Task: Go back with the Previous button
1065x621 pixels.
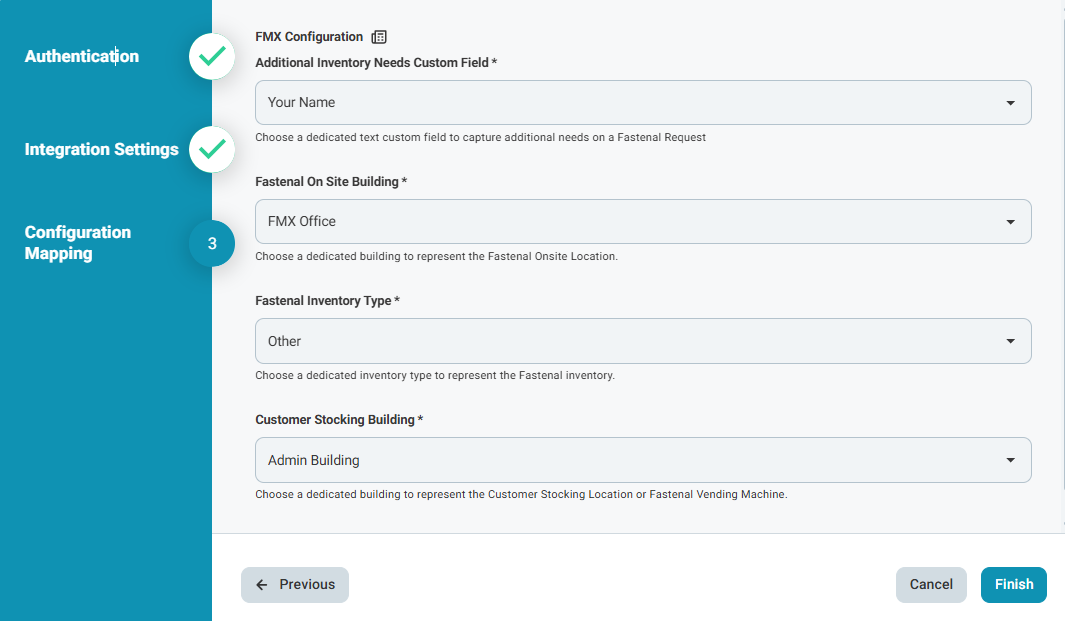Action: [x=295, y=585]
